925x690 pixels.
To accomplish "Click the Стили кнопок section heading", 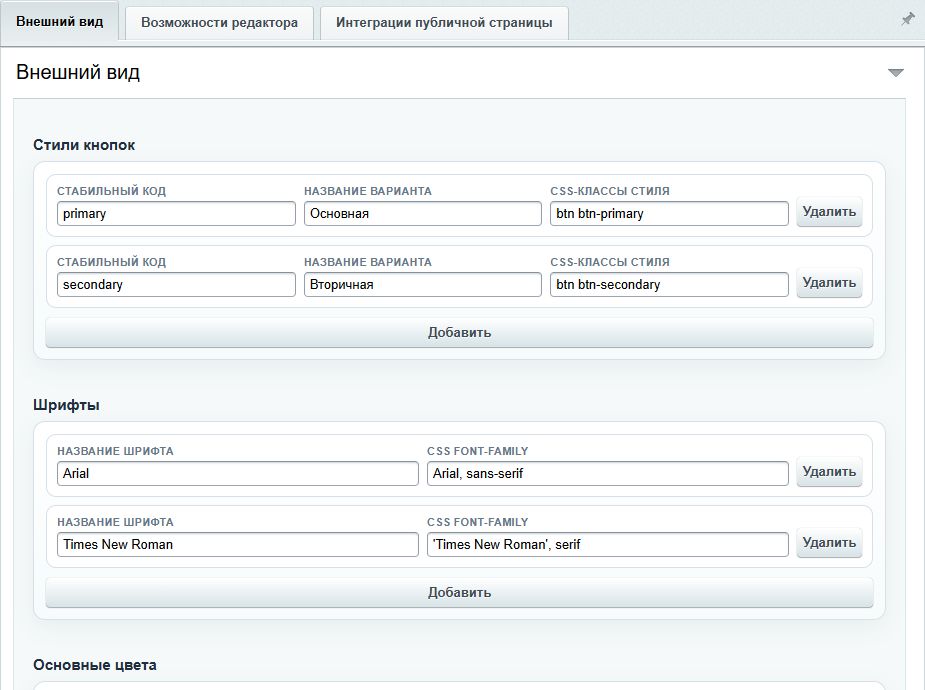I will point(84,145).
